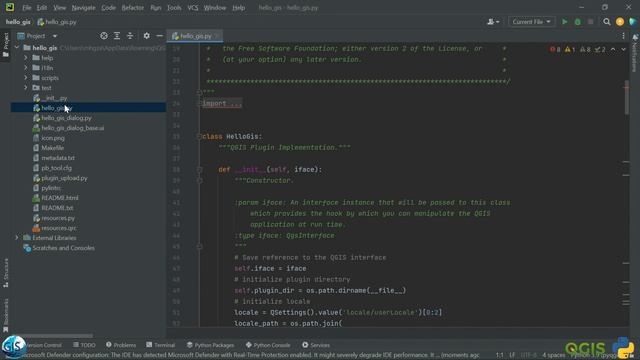Select pb_tool.cfg in project tree
This screenshot has width=640, height=360.
56,168
